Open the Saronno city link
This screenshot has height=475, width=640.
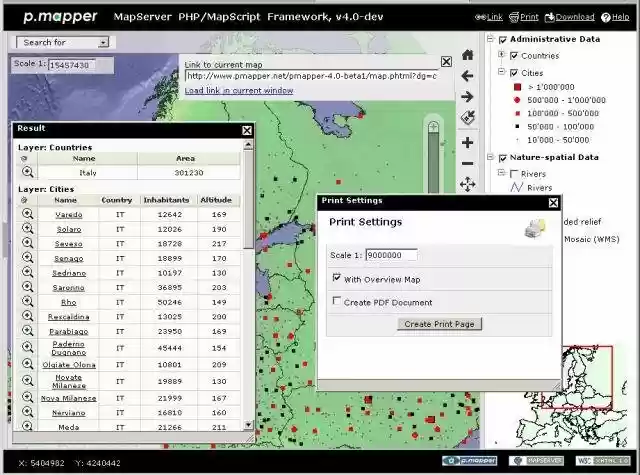[69, 288]
